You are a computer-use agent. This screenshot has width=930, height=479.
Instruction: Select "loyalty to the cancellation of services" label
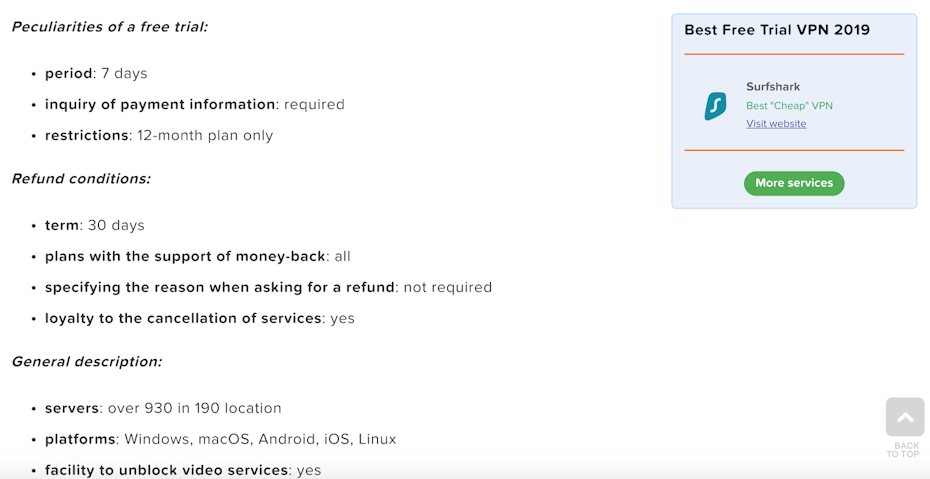[183, 319]
